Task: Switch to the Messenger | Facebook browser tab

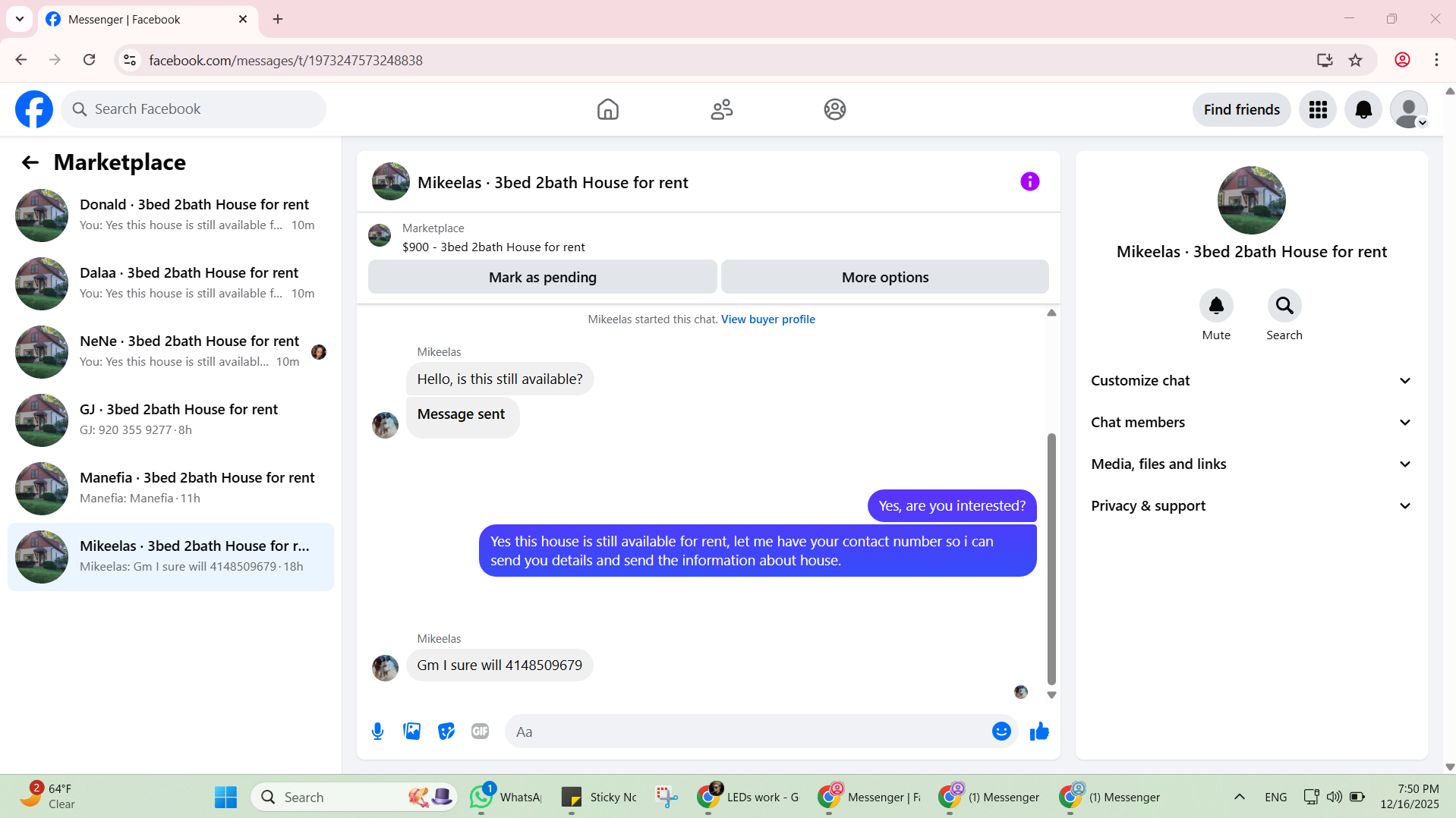Action: click(147, 20)
